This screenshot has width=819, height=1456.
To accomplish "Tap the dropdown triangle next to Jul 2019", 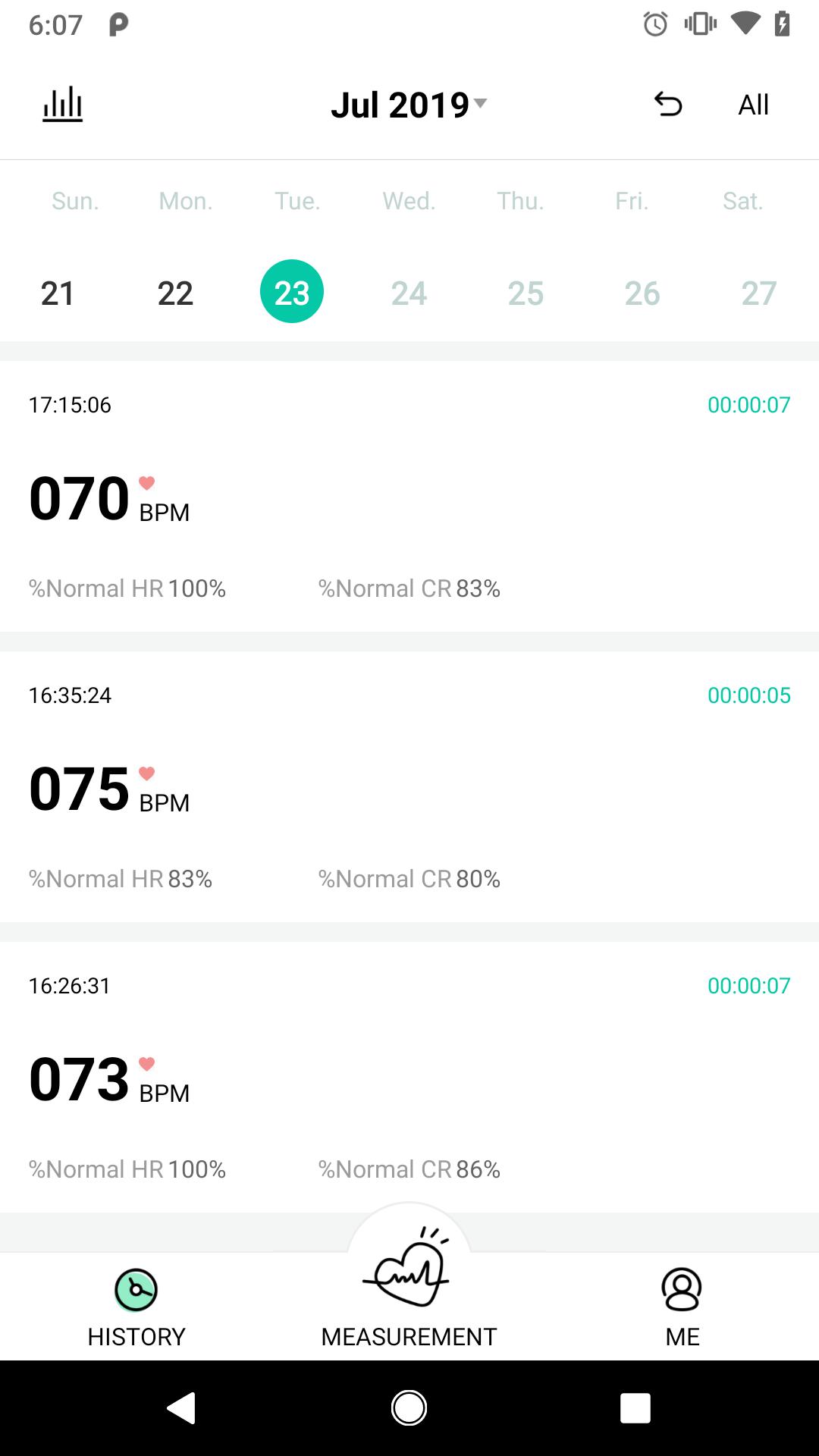I will tap(480, 102).
